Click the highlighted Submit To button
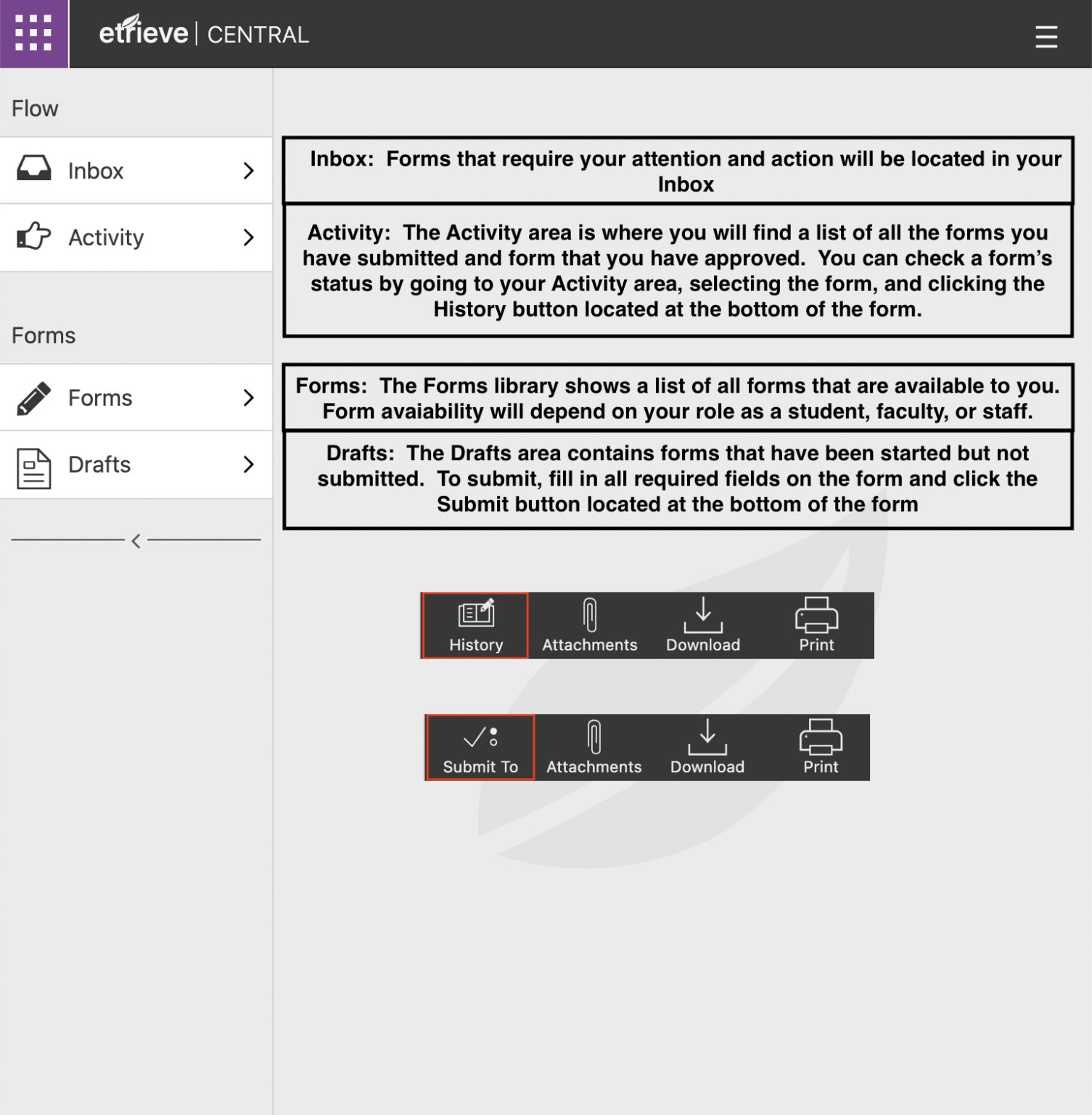The height and width of the screenshot is (1115, 1092). tap(480, 748)
